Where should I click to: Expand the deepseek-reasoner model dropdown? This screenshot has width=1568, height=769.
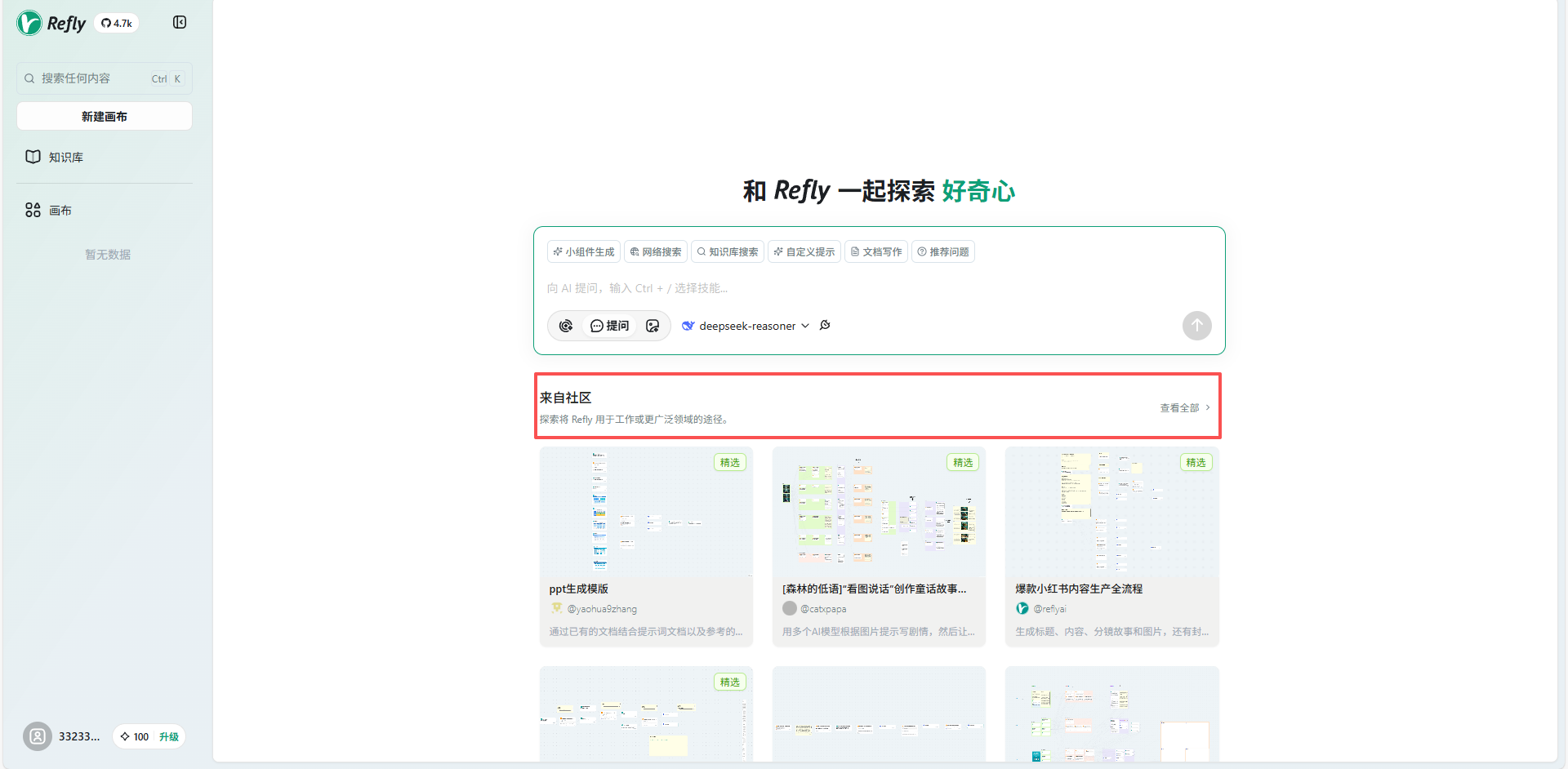(746, 326)
